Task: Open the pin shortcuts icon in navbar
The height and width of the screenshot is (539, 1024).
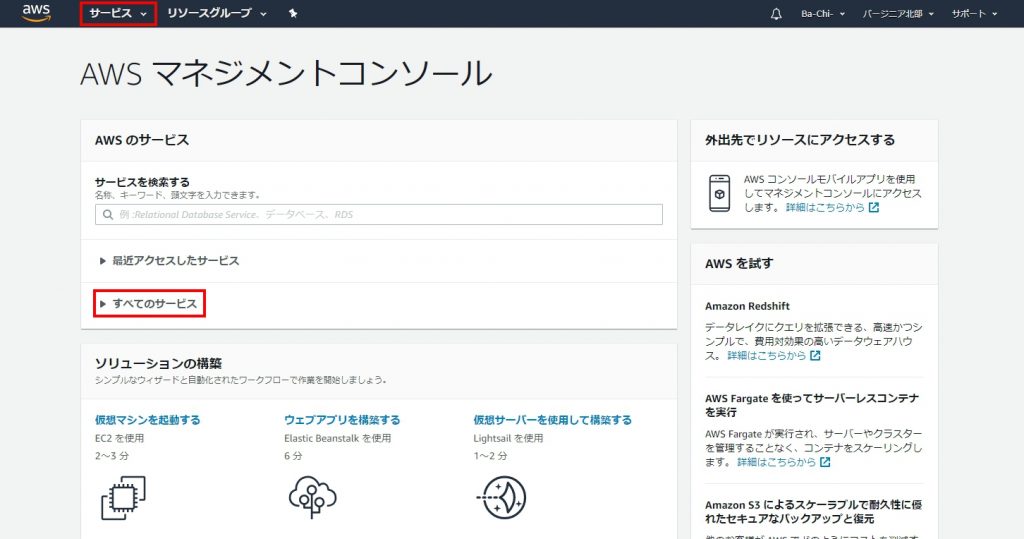Action: [x=293, y=13]
